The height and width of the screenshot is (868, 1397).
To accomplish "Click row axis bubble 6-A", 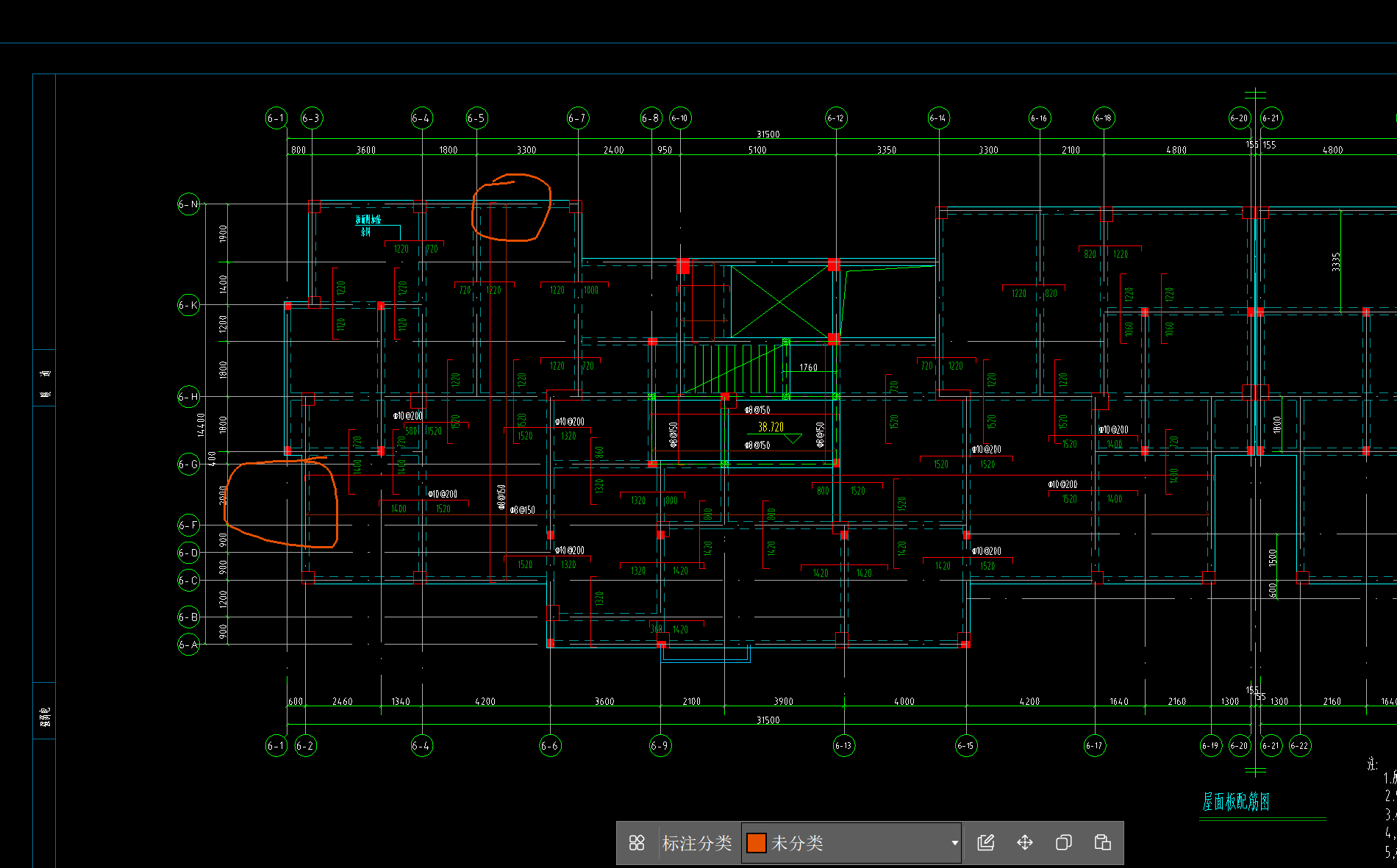I will point(189,645).
